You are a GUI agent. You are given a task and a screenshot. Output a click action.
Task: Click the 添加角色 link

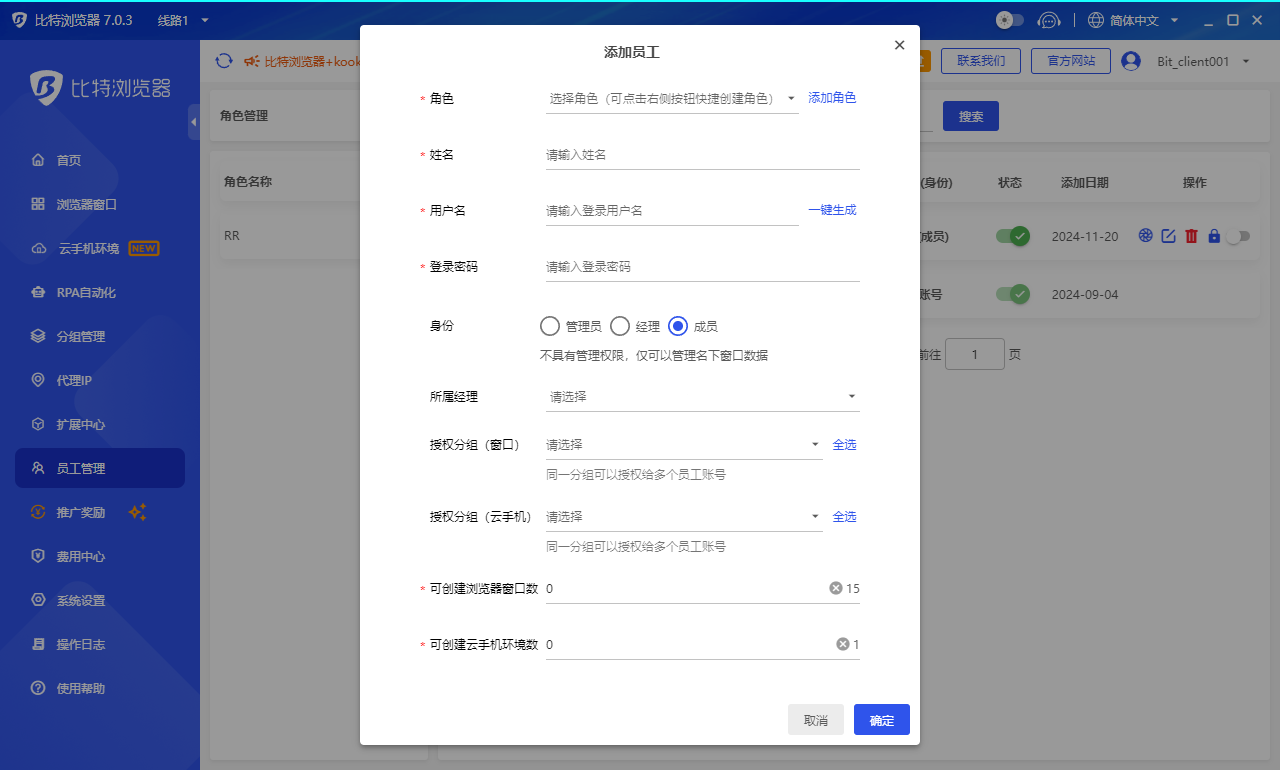[832, 98]
